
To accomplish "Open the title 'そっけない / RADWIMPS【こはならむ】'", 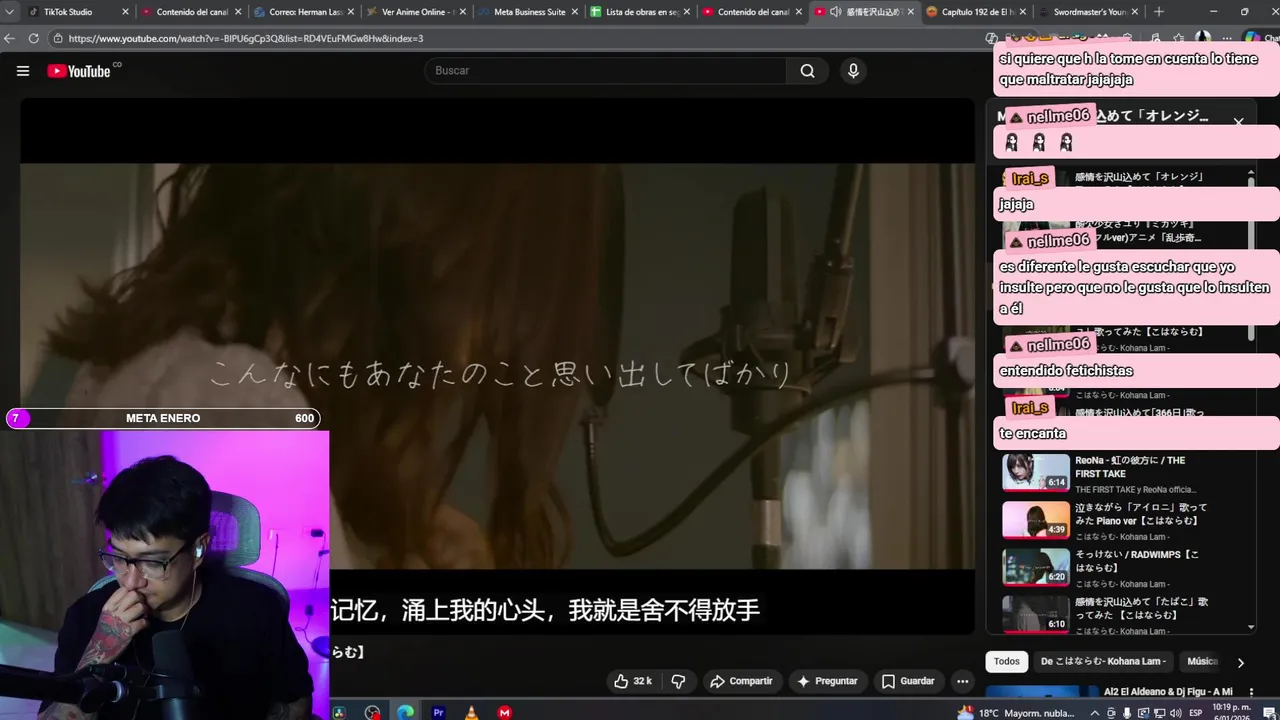I will click(1138, 560).
